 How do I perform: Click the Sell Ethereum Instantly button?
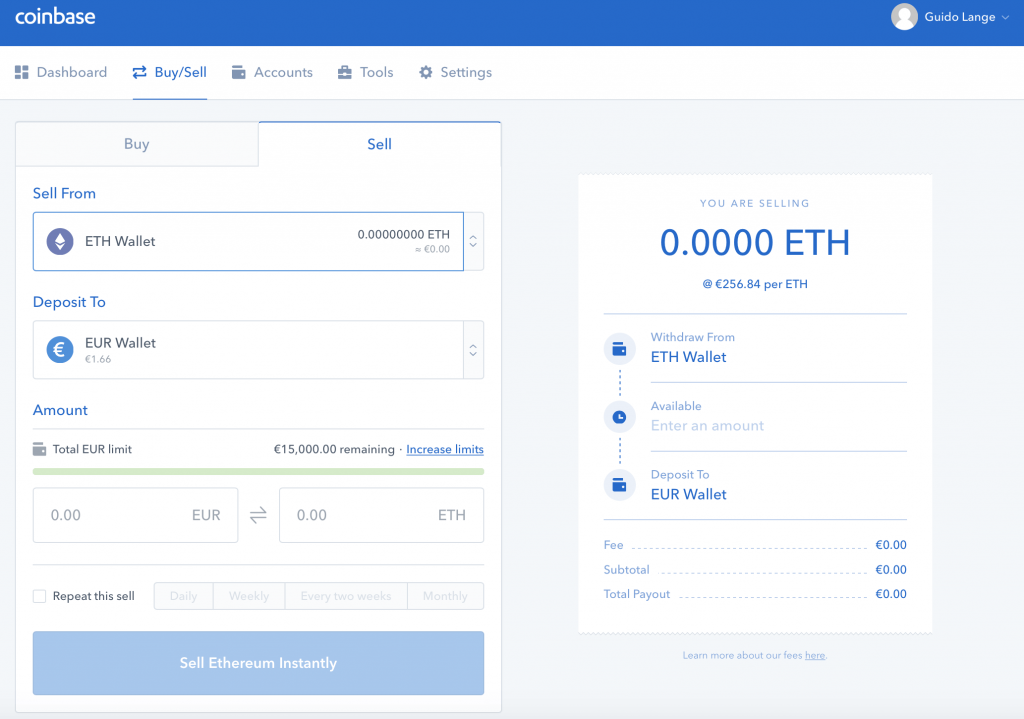pos(259,663)
